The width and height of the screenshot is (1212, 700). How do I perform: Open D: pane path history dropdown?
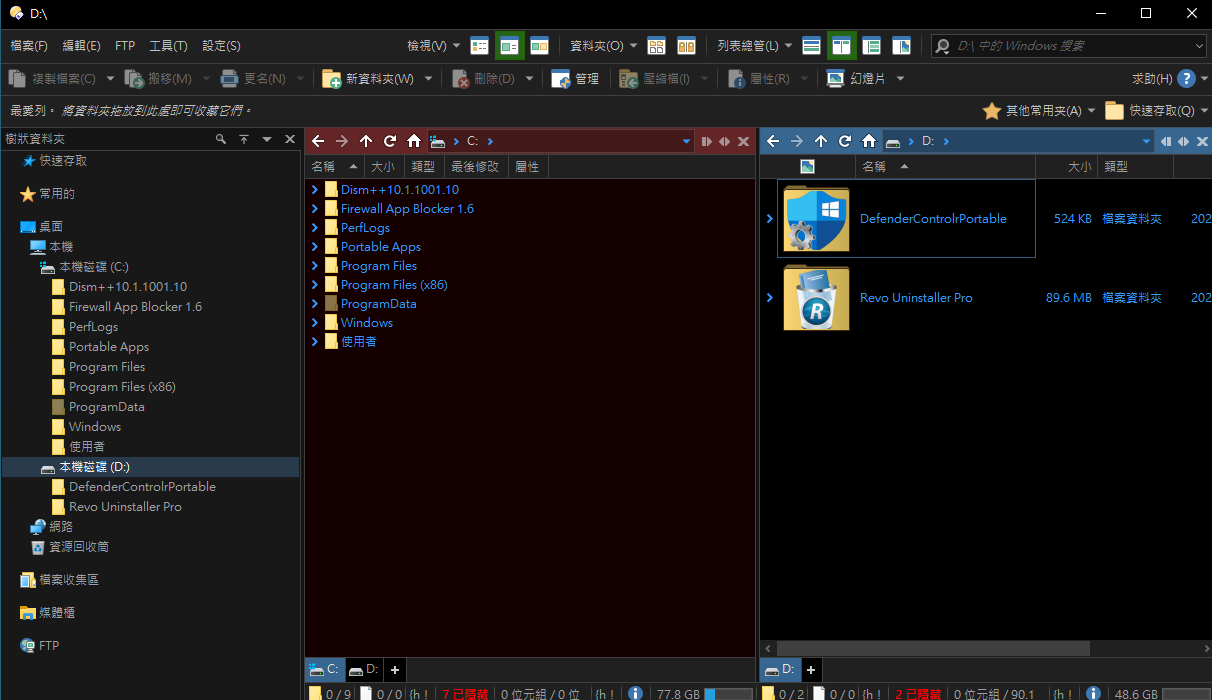(x=1145, y=142)
